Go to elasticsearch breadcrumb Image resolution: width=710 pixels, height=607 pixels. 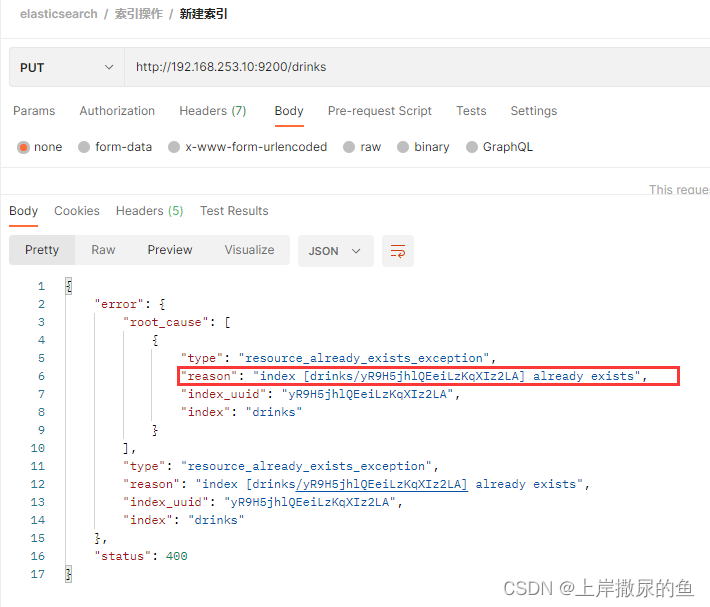(x=58, y=14)
